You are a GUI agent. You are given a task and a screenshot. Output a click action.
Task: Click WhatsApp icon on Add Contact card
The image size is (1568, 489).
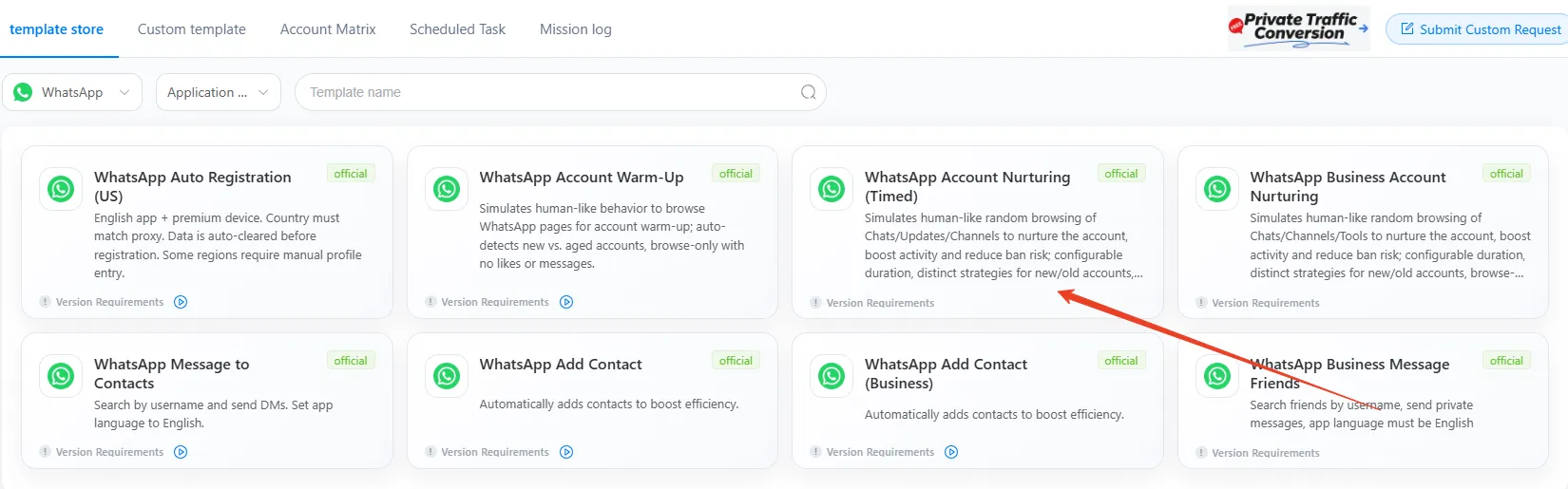click(x=447, y=376)
